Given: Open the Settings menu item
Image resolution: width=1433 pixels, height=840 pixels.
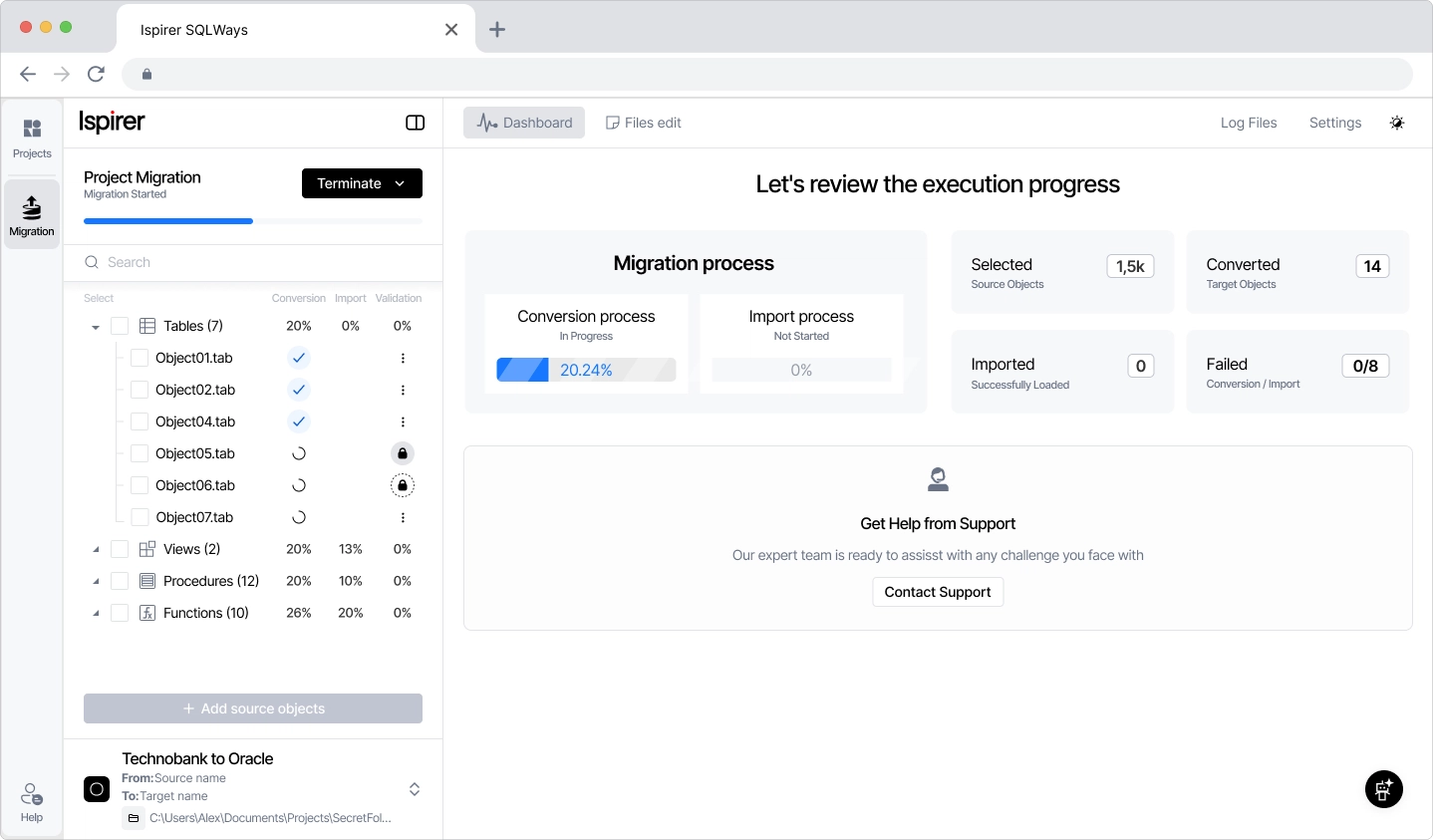Looking at the screenshot, I should point(1335,123).
